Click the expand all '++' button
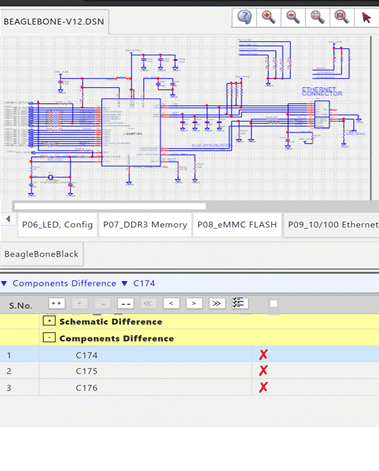Viewport: 379px width, 471px height. (56, 303)
